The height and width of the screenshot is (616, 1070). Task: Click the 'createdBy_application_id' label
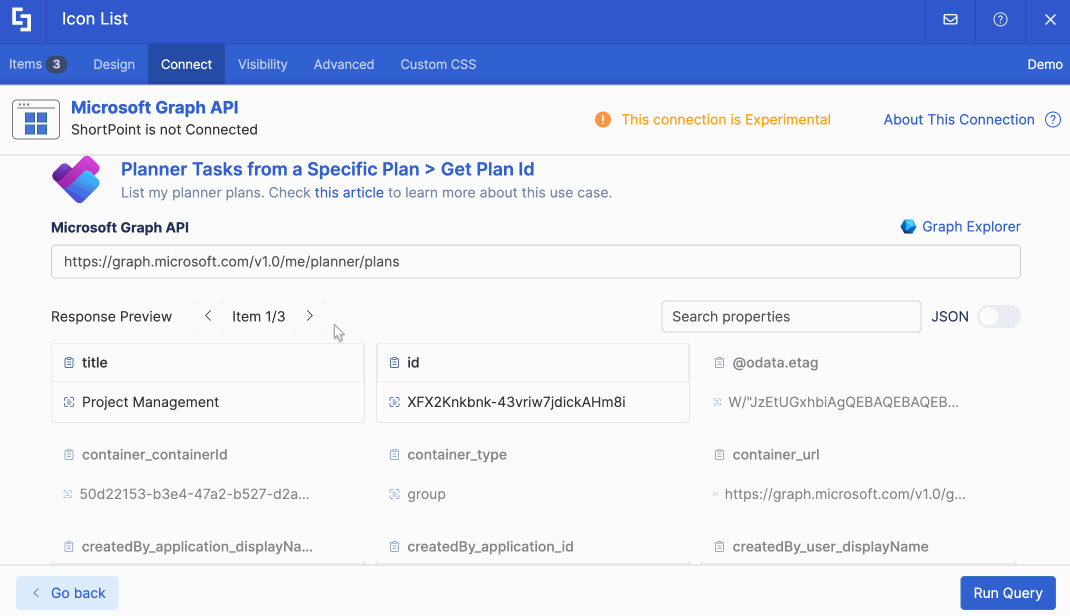point(490,546)
